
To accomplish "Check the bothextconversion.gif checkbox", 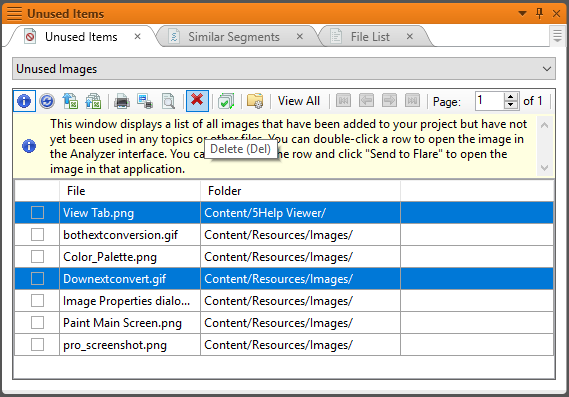I will point(37,234).
